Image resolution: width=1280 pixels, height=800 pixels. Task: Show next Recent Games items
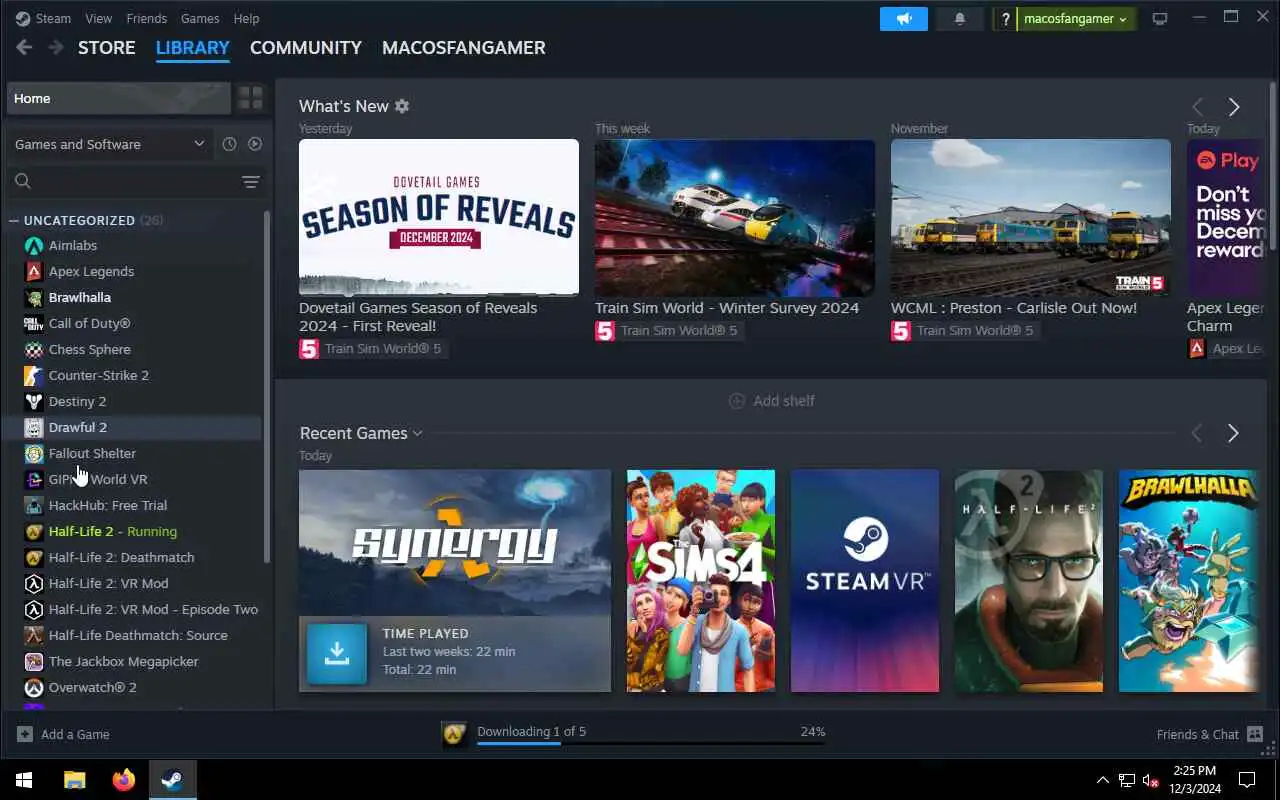[1233, 433]
